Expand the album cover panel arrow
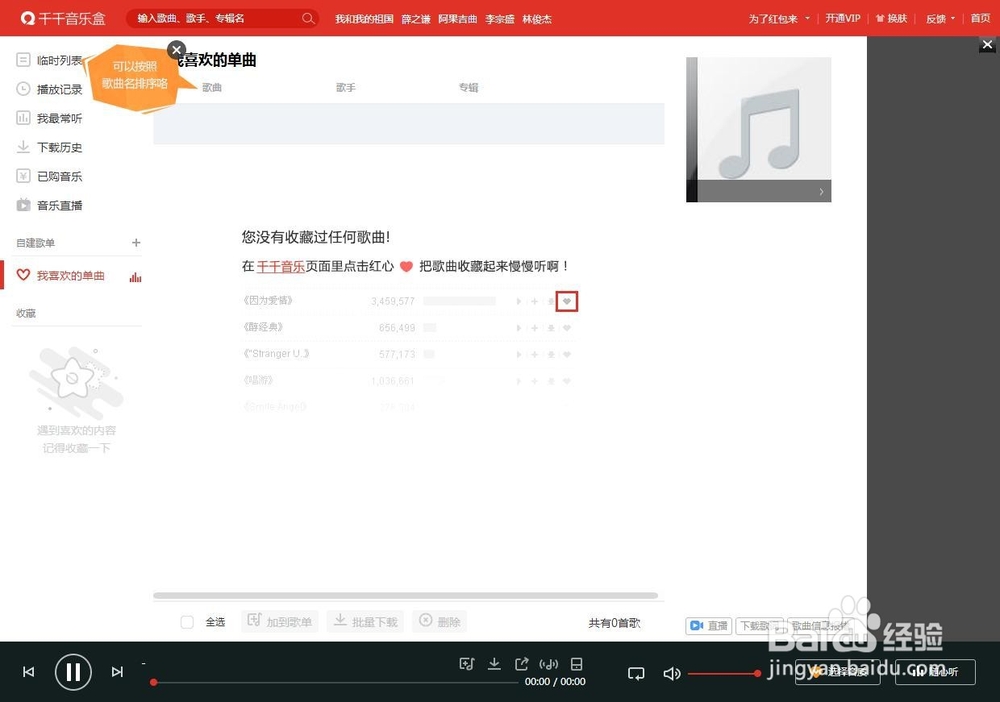This screenshot has width=1000, height=702. coord(822,190)
